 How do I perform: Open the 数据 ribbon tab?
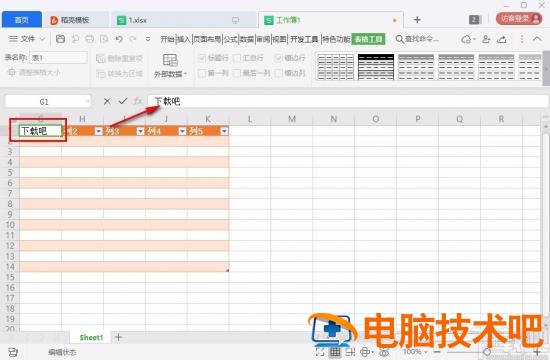click(x=247, y=39)
